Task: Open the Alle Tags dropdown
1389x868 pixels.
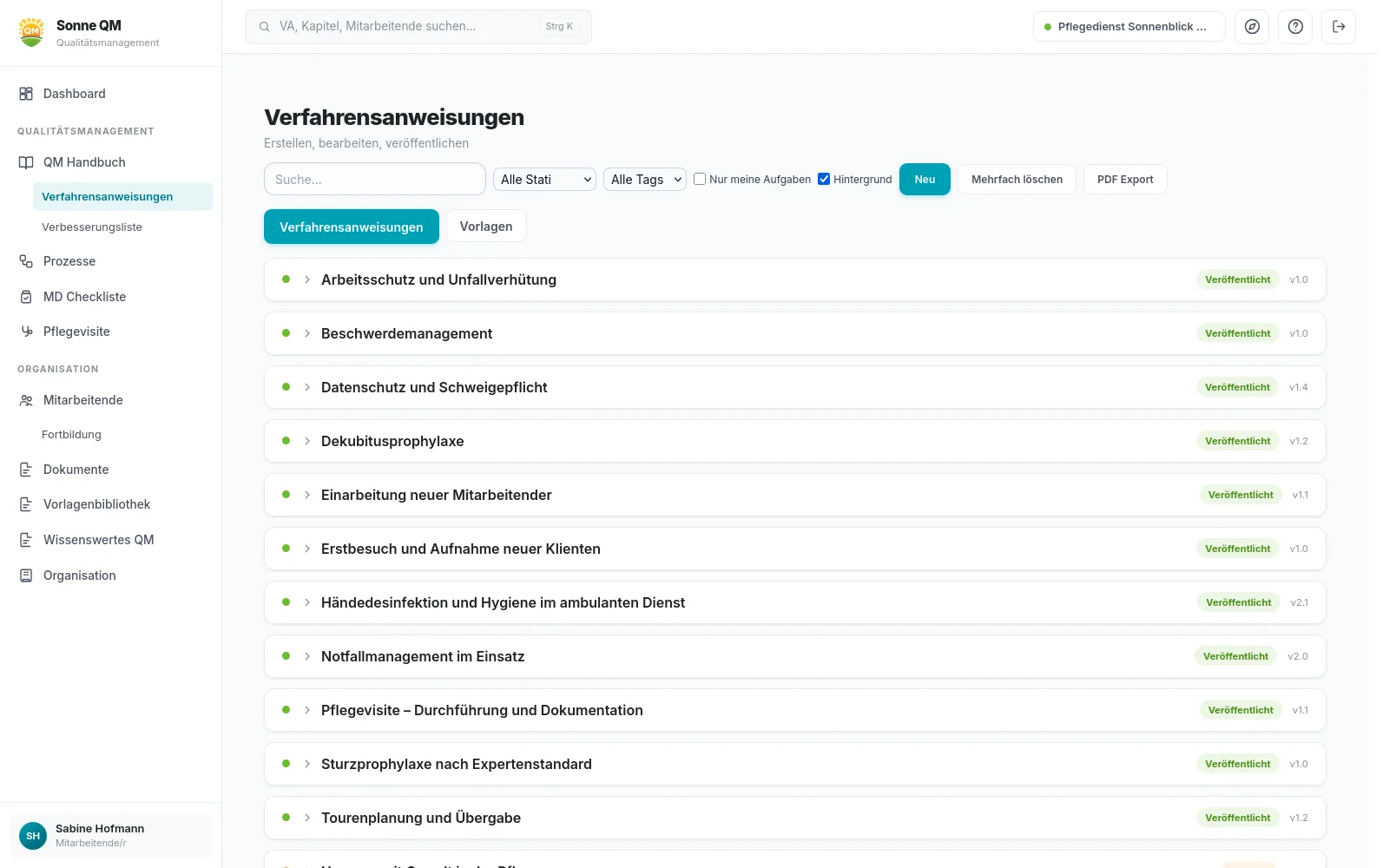Action: 645,180
